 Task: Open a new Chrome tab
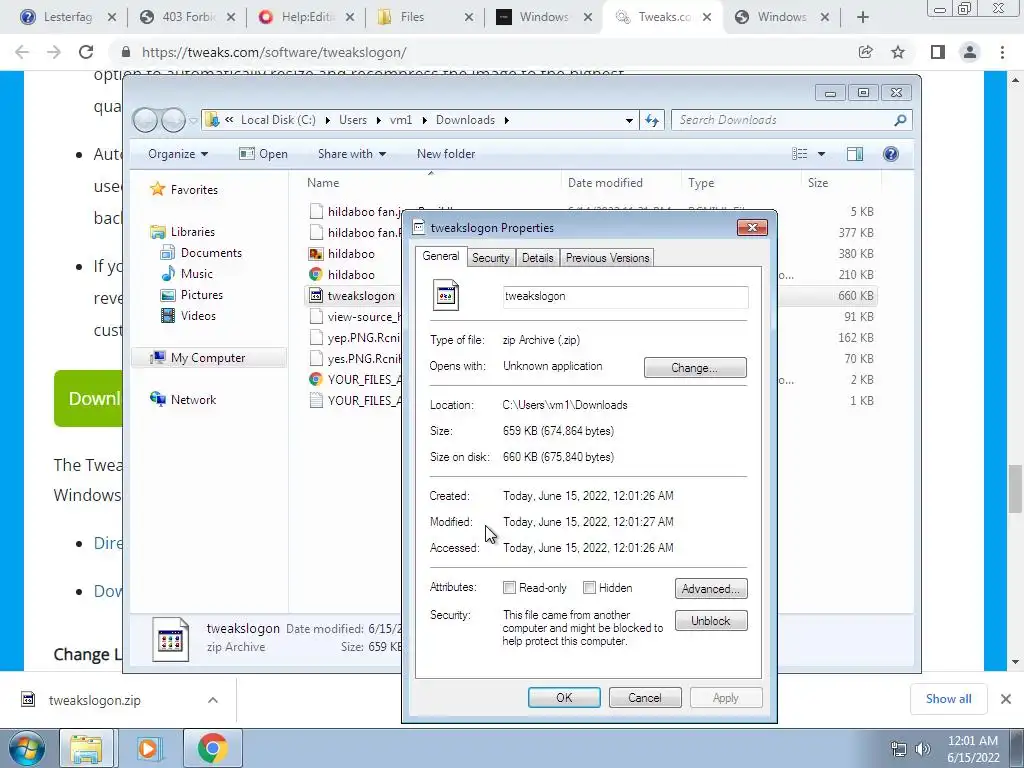click(x=863, y=18)
